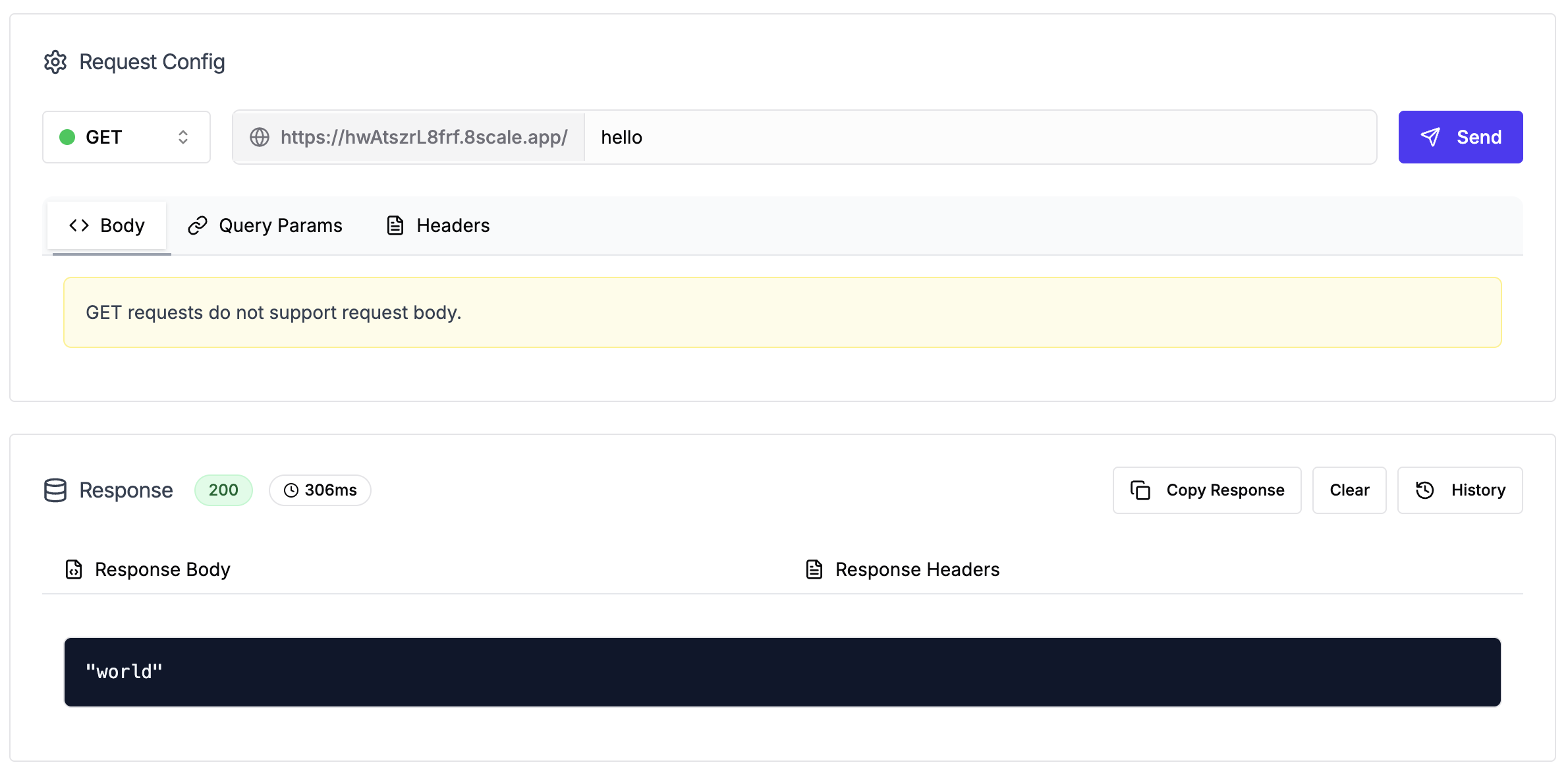Click the URL path input containing hello
The width and height of the screenshot is (1568, 775).
coord(979,137)
